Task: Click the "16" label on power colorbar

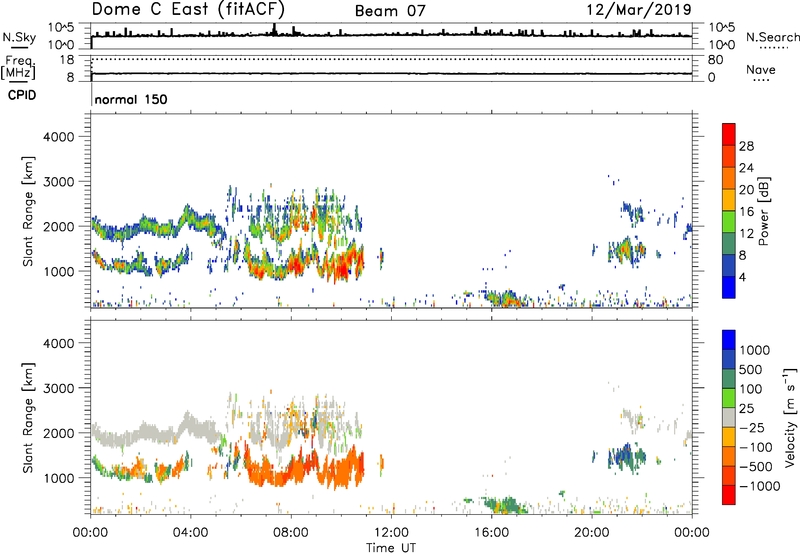Action: pyautogui.click(x=746, y=212)
